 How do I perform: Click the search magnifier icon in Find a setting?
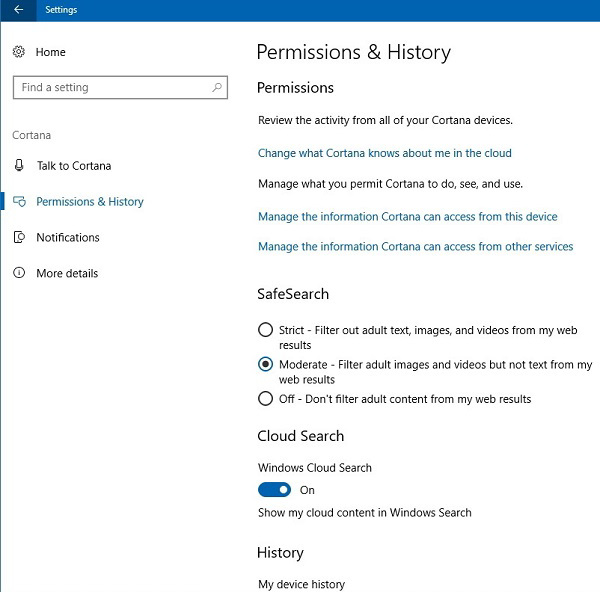coord(217,87)
